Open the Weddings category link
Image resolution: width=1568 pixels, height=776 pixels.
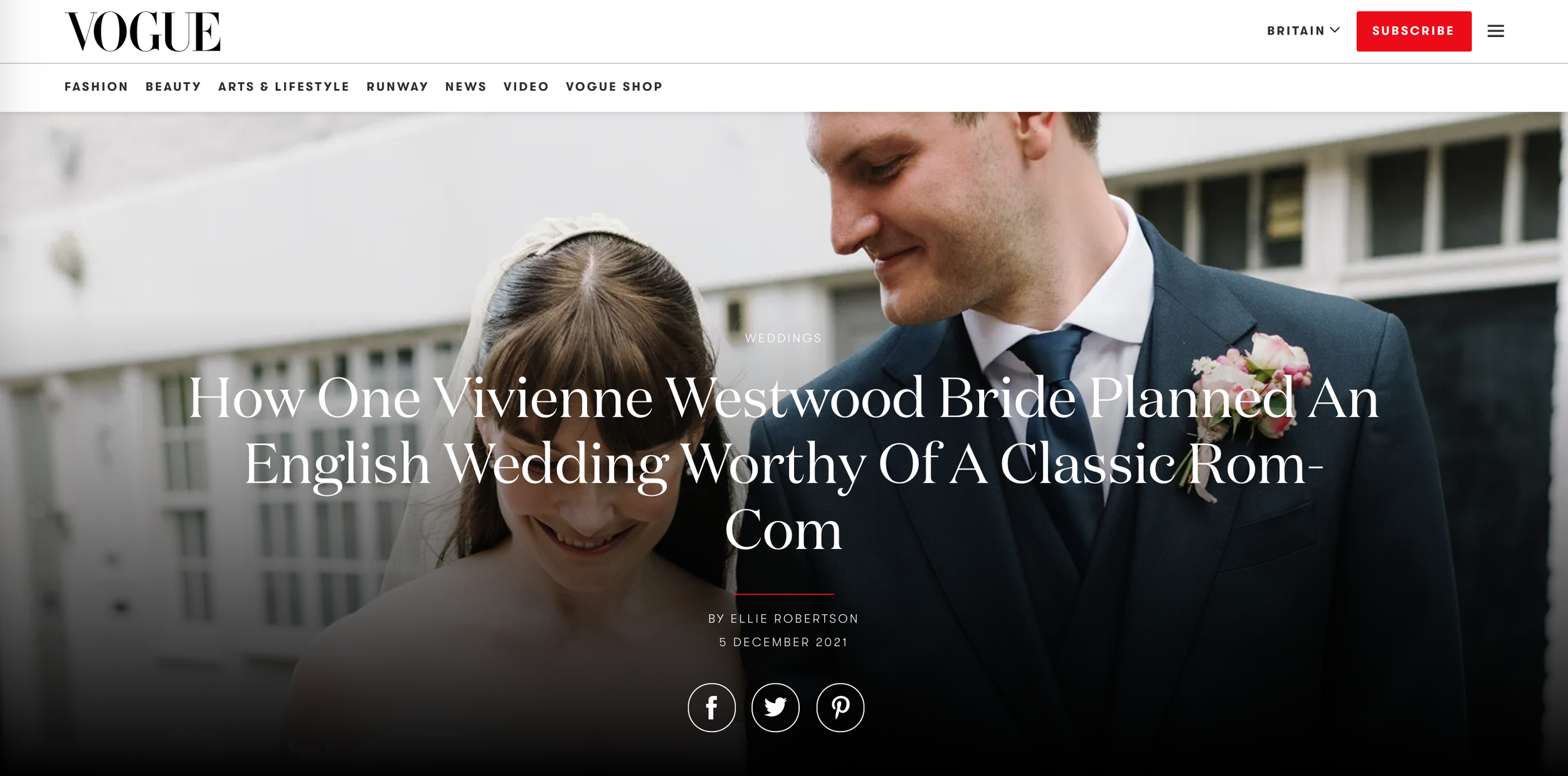(x=783, y=338)
